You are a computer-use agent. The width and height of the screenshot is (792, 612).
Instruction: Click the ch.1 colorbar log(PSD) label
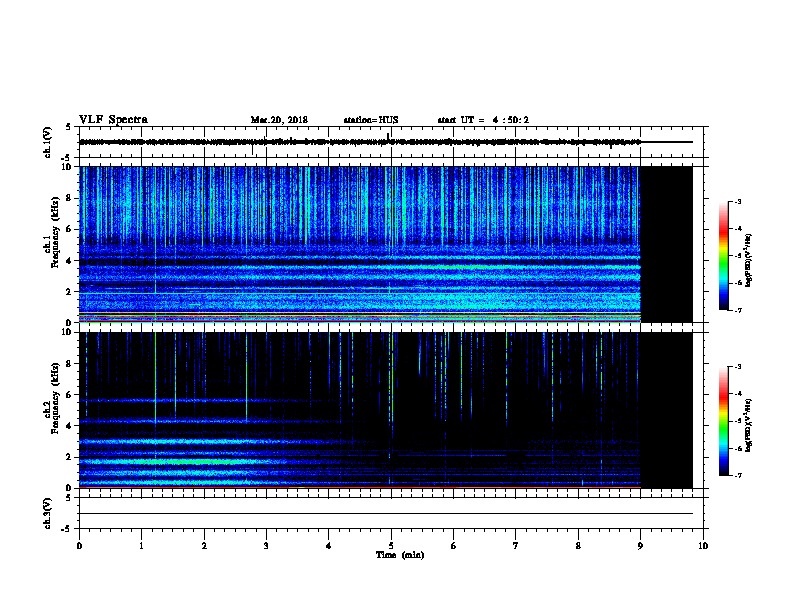[x=749, y=261]
